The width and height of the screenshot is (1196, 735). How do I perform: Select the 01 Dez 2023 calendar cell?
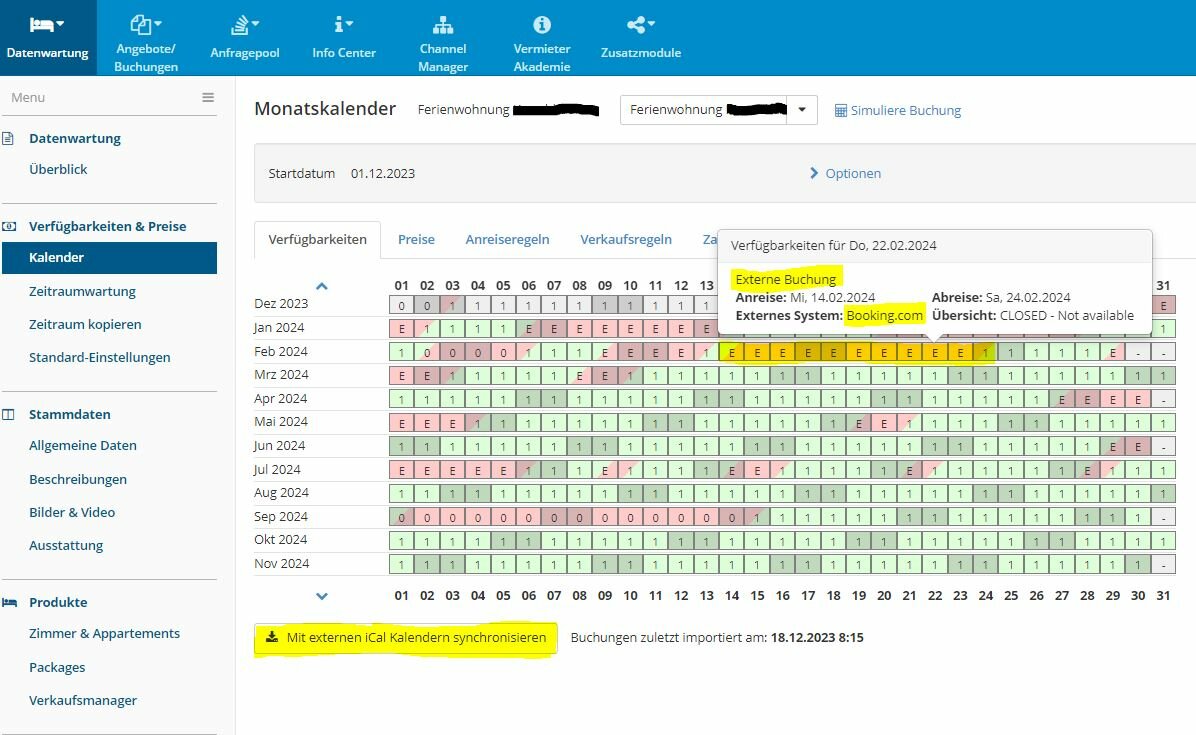[401, 306]
